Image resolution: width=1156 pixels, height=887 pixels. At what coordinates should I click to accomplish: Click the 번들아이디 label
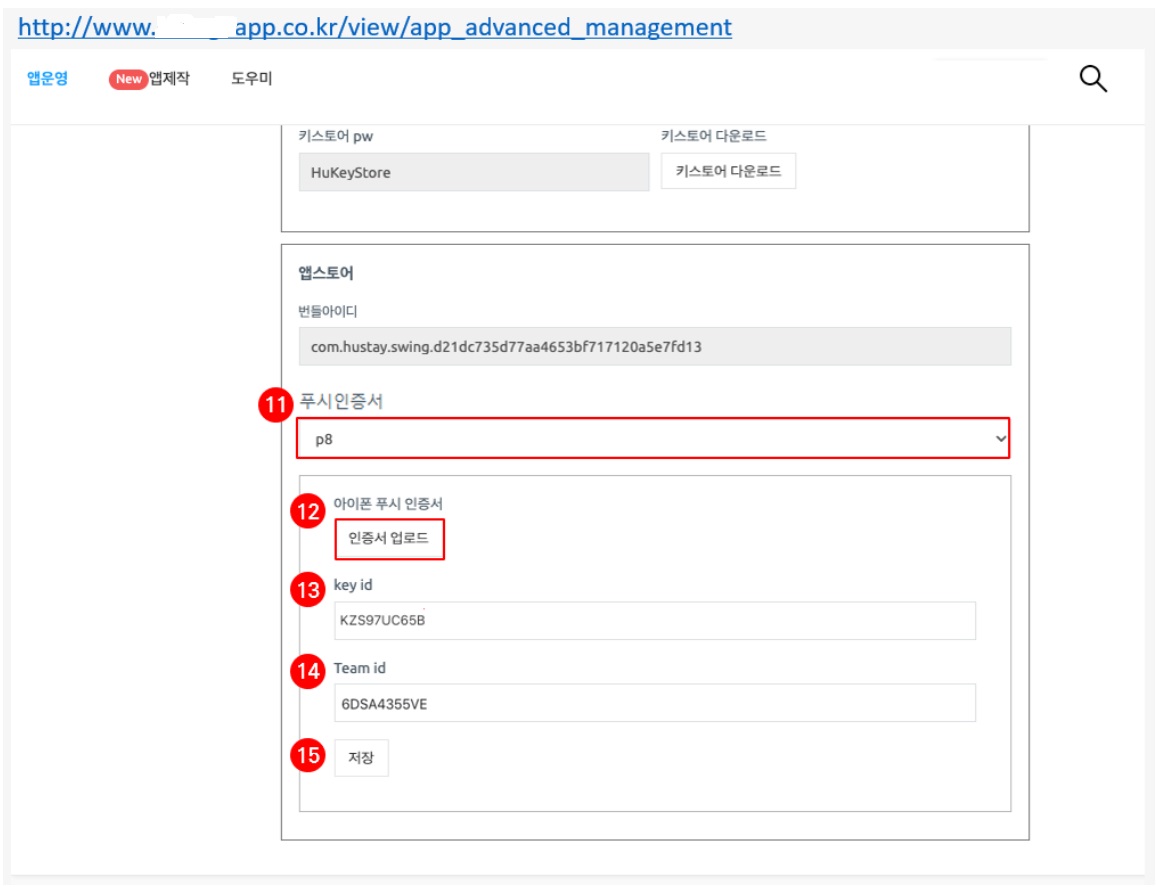coord(328,311)
